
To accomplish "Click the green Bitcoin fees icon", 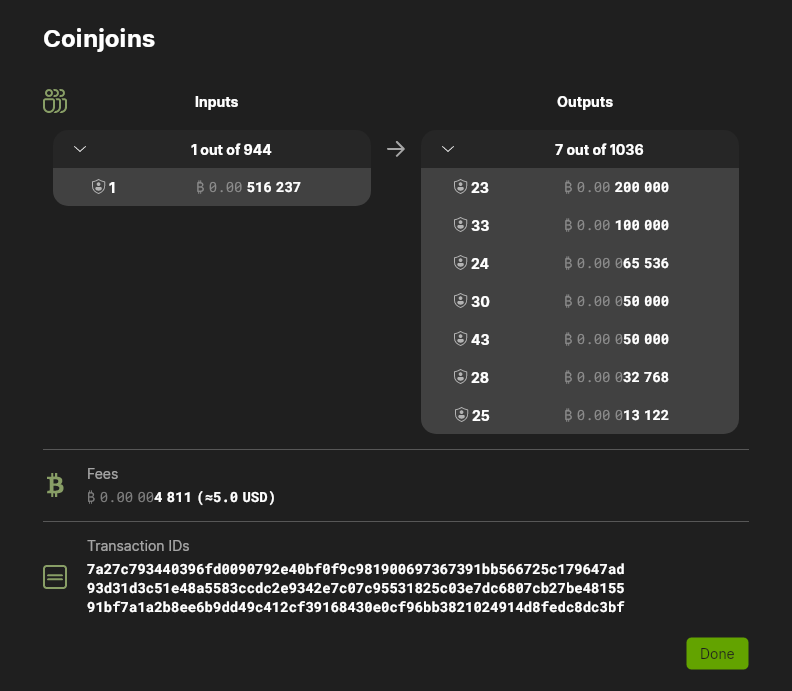I will (55, 485).
